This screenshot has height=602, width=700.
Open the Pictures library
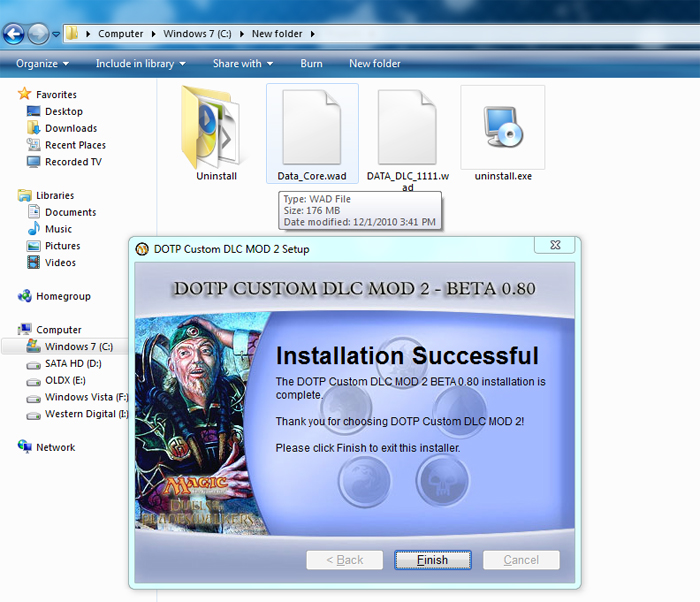click(x=62, y=245)
